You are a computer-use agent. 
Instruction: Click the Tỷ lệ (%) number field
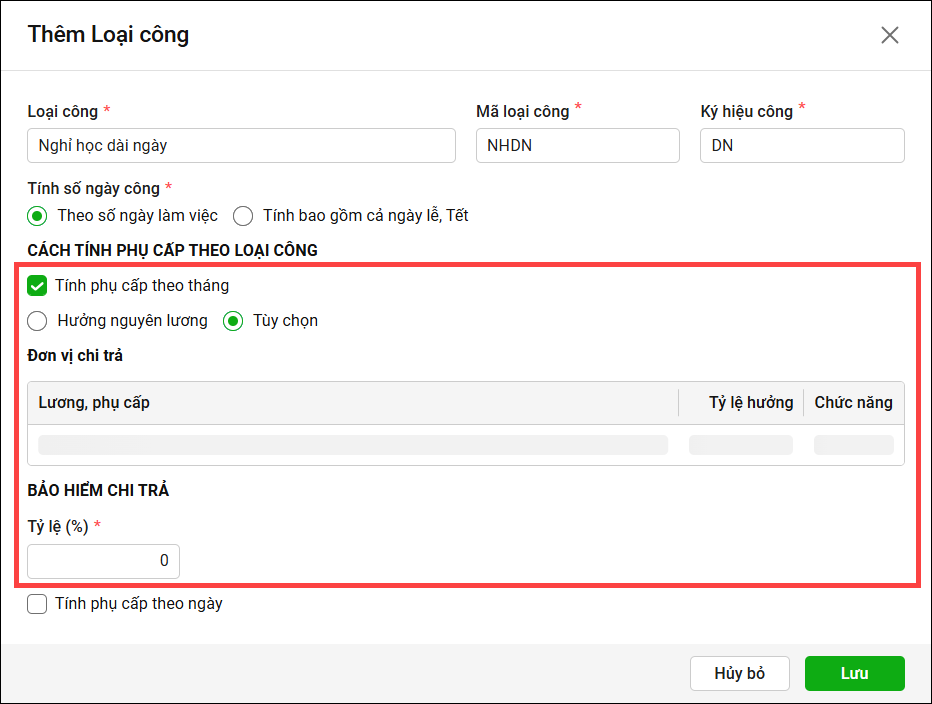(x=103, y=561)
